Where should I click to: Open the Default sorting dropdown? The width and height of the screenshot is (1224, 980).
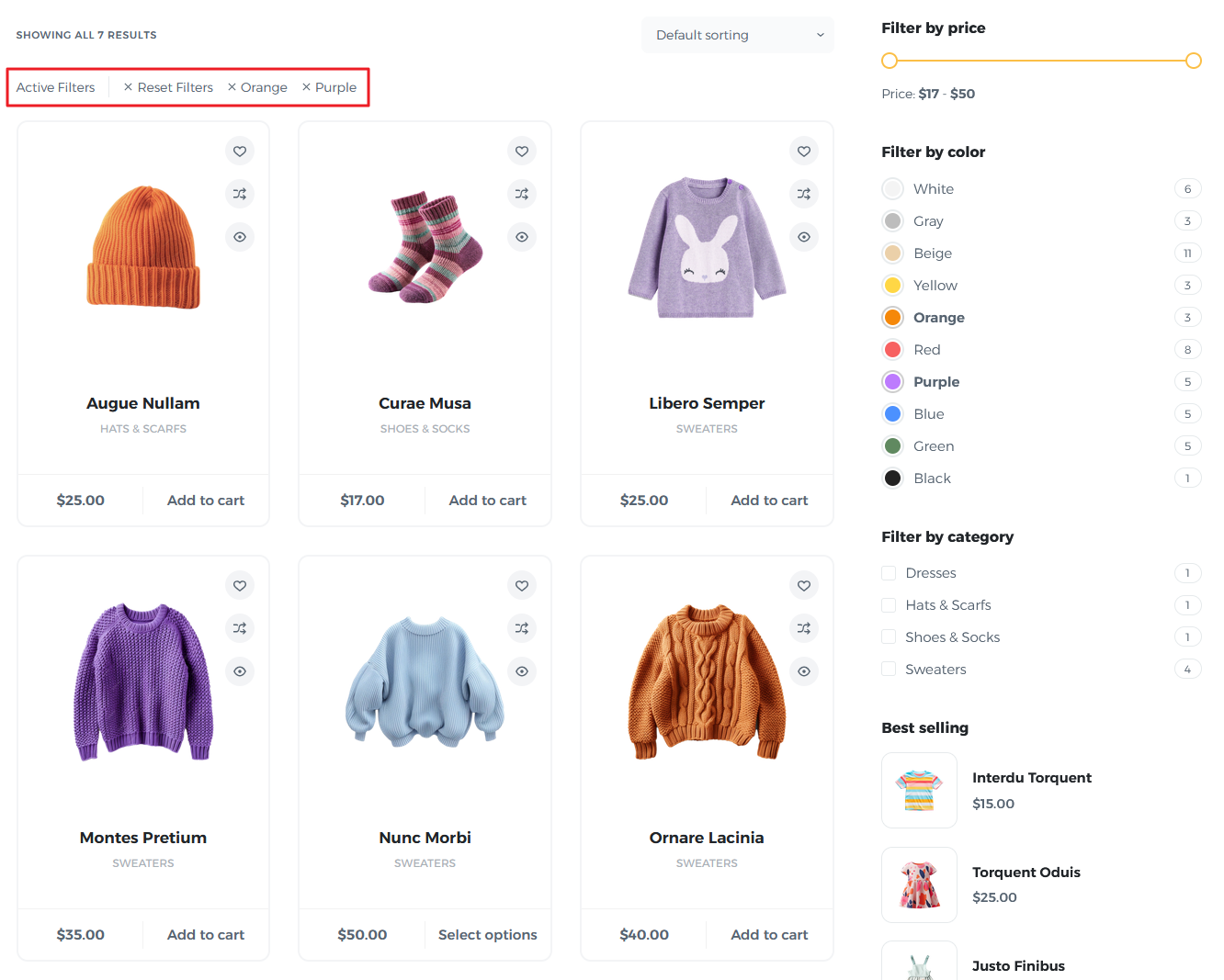pos(738,35)
